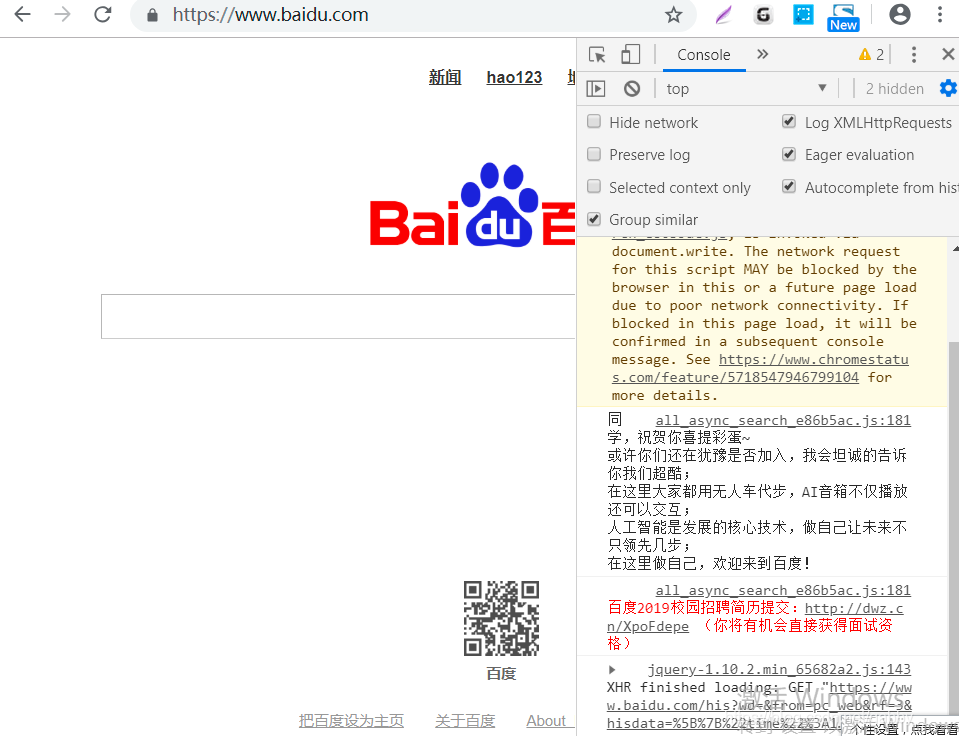Show more DevTools tabs with the chevron
Viewport: 959px width, 736px height.
(x=762, y=54)
